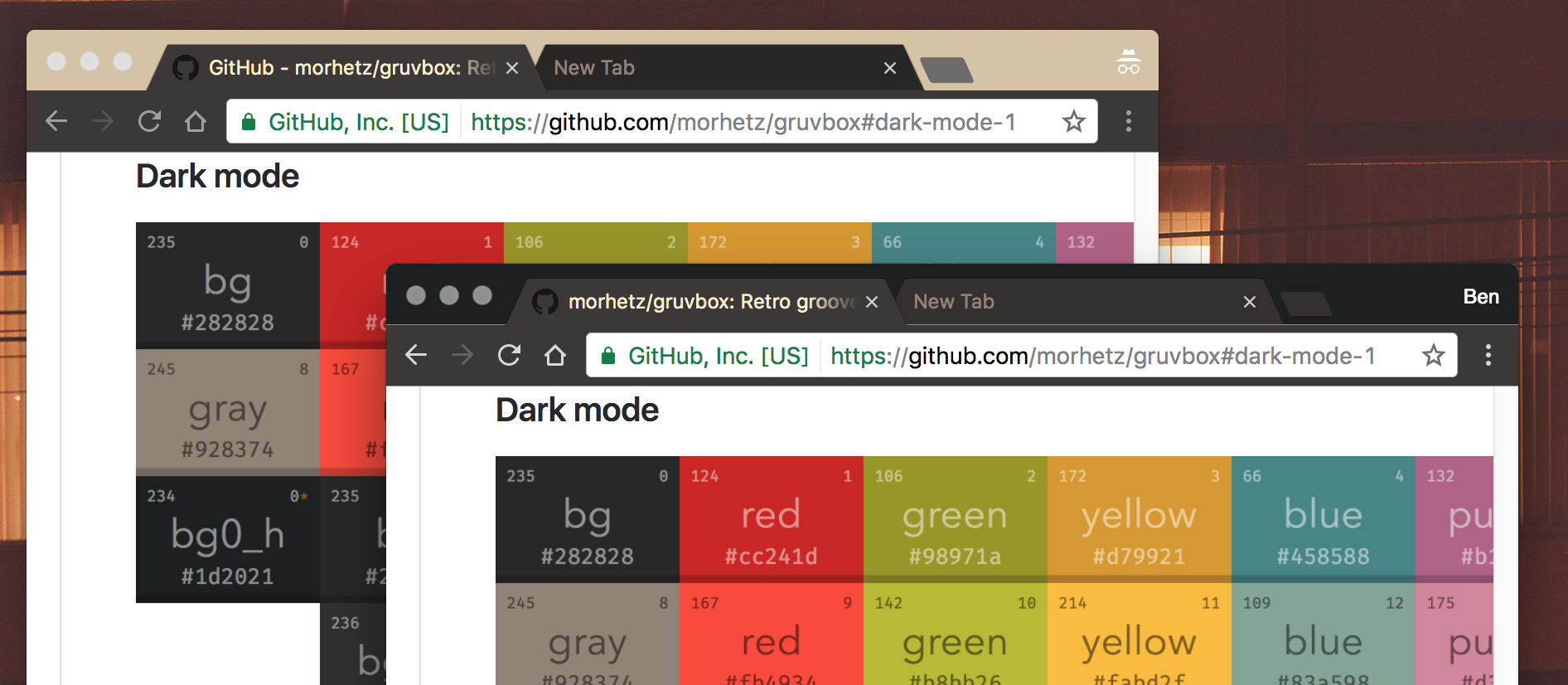
Task: Click green lock icon in rear window
Action: click(249, 122)
